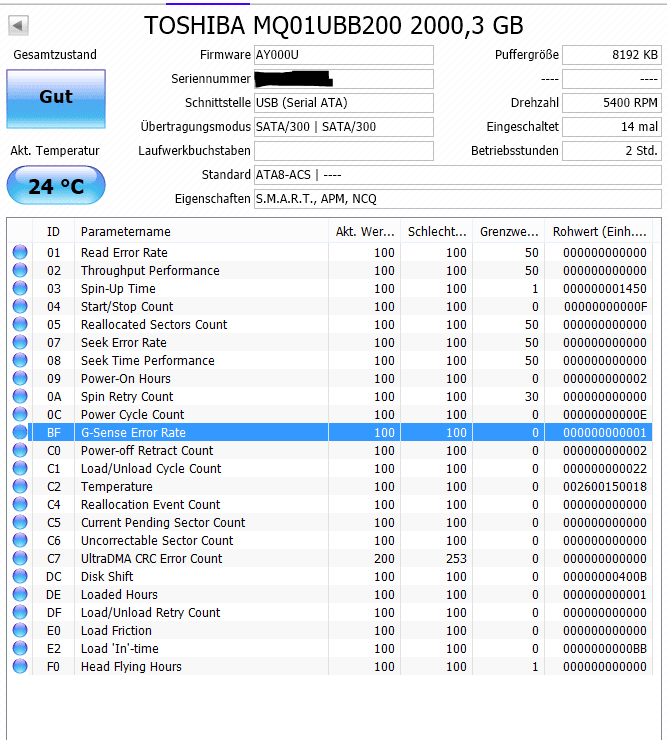
Task: Click status orb of Power-On Hours
Action: point(20,378)
